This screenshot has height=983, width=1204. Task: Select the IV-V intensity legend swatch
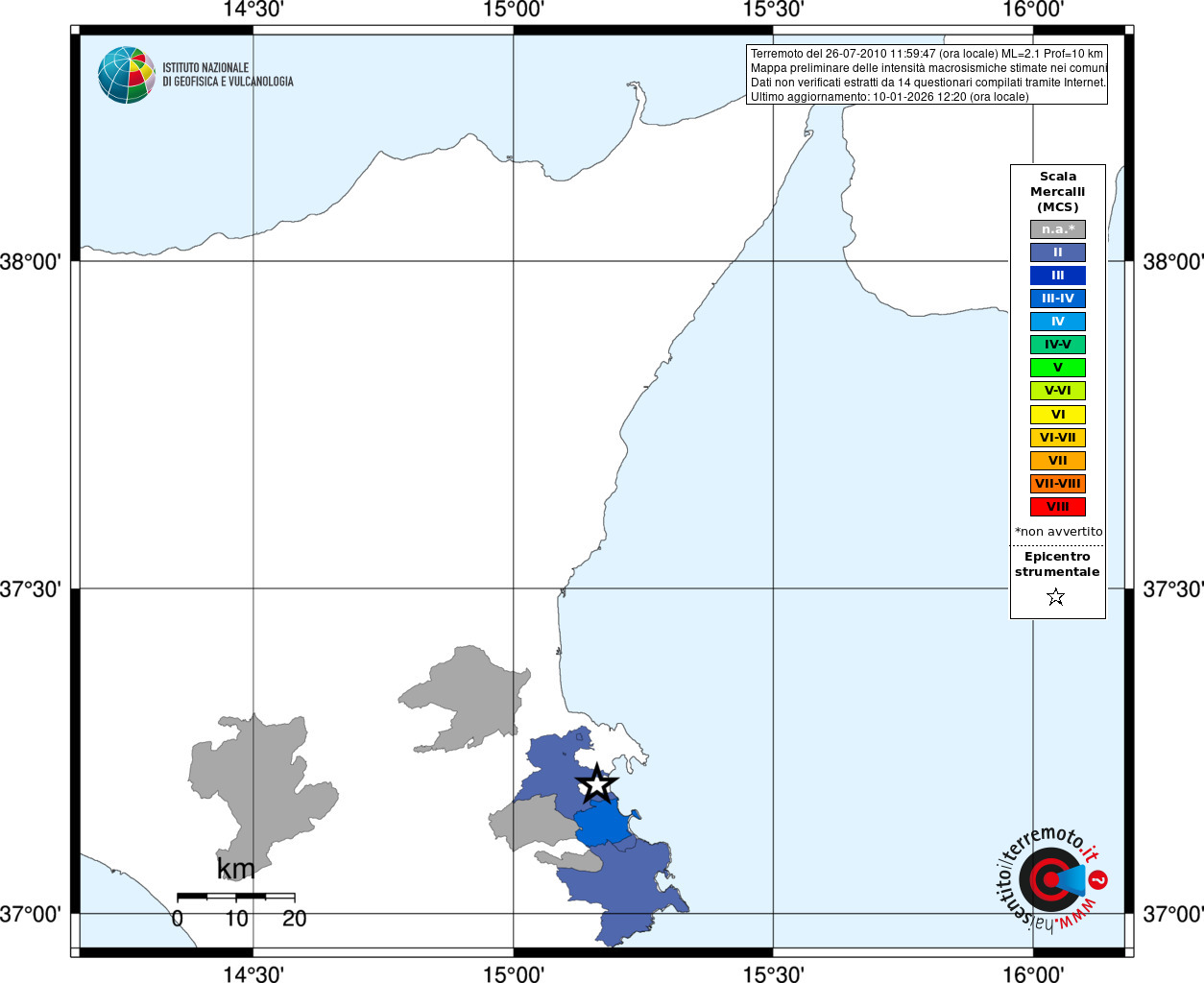click(1058, 345)
